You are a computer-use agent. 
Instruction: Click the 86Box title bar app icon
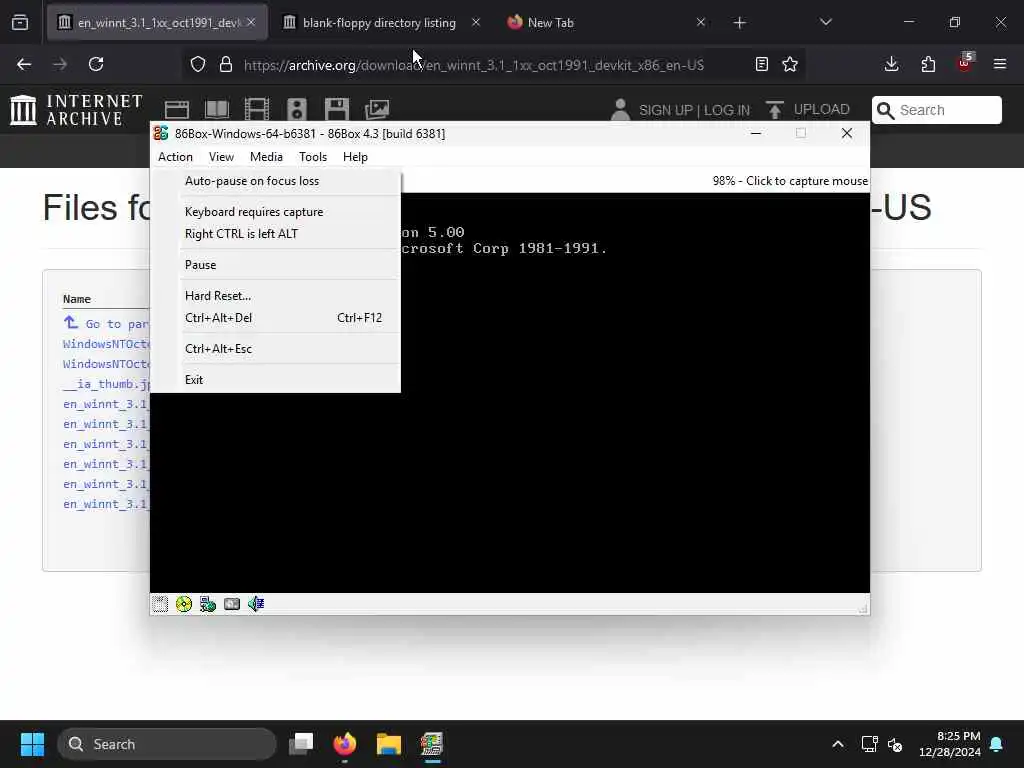[x=161, y=133]
